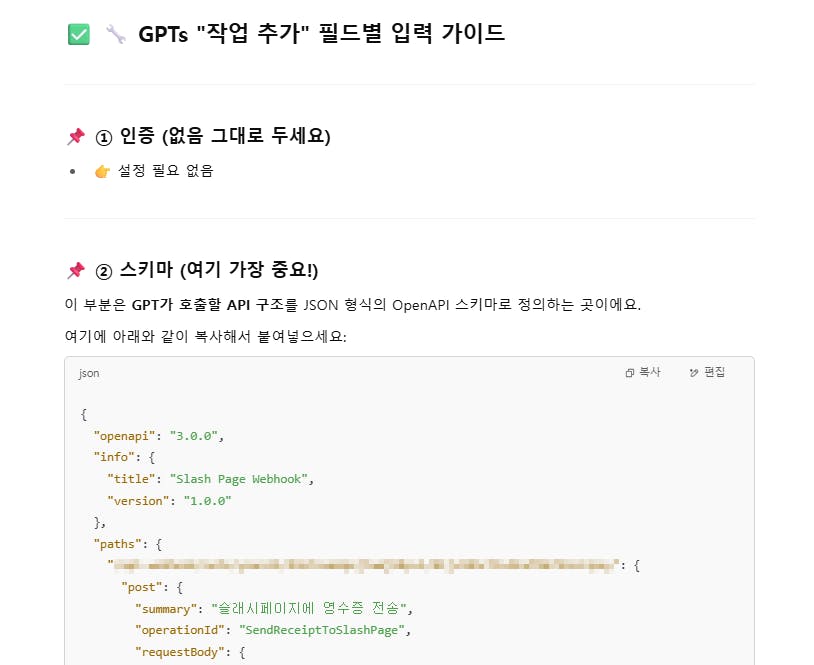Screen dimensions: 814x665
Task: Click the "Slash Page Webhook" title string
Action: pyautogui.click(x=239, y=479)
